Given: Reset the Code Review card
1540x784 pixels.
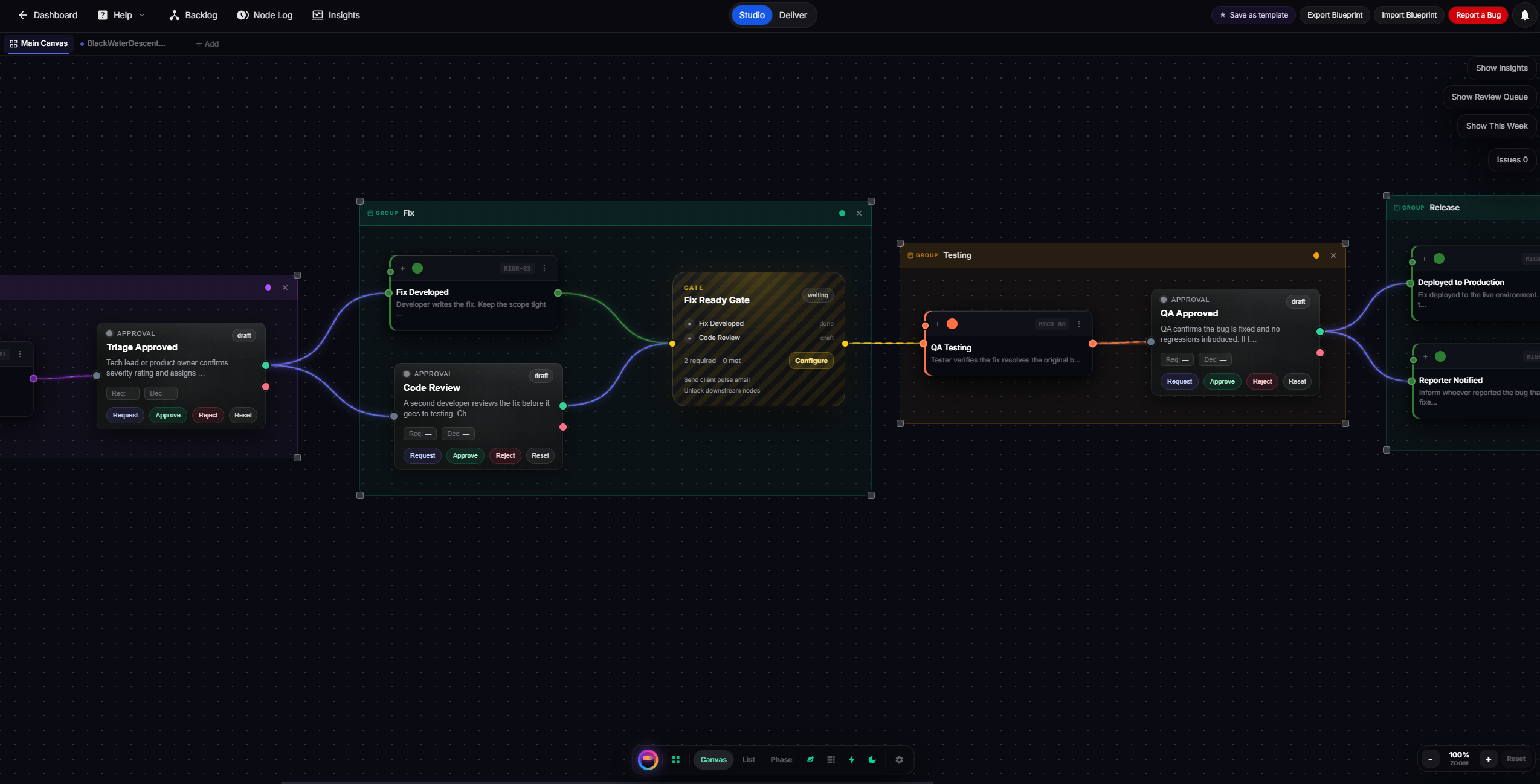Looking at the screenshot, I should coord(540,455).
